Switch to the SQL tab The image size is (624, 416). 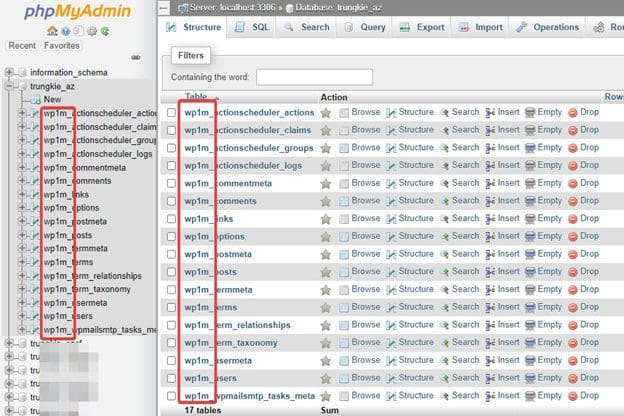pos(252,27)
